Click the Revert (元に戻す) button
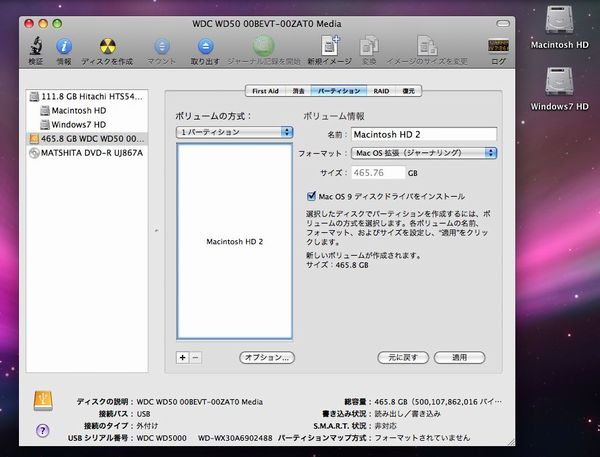600x457 pixels. (x=403, y=357)
